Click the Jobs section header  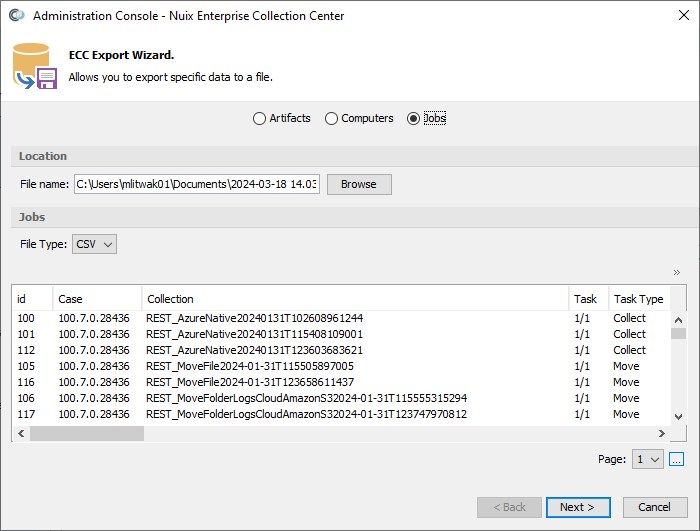tap(32, 217)
